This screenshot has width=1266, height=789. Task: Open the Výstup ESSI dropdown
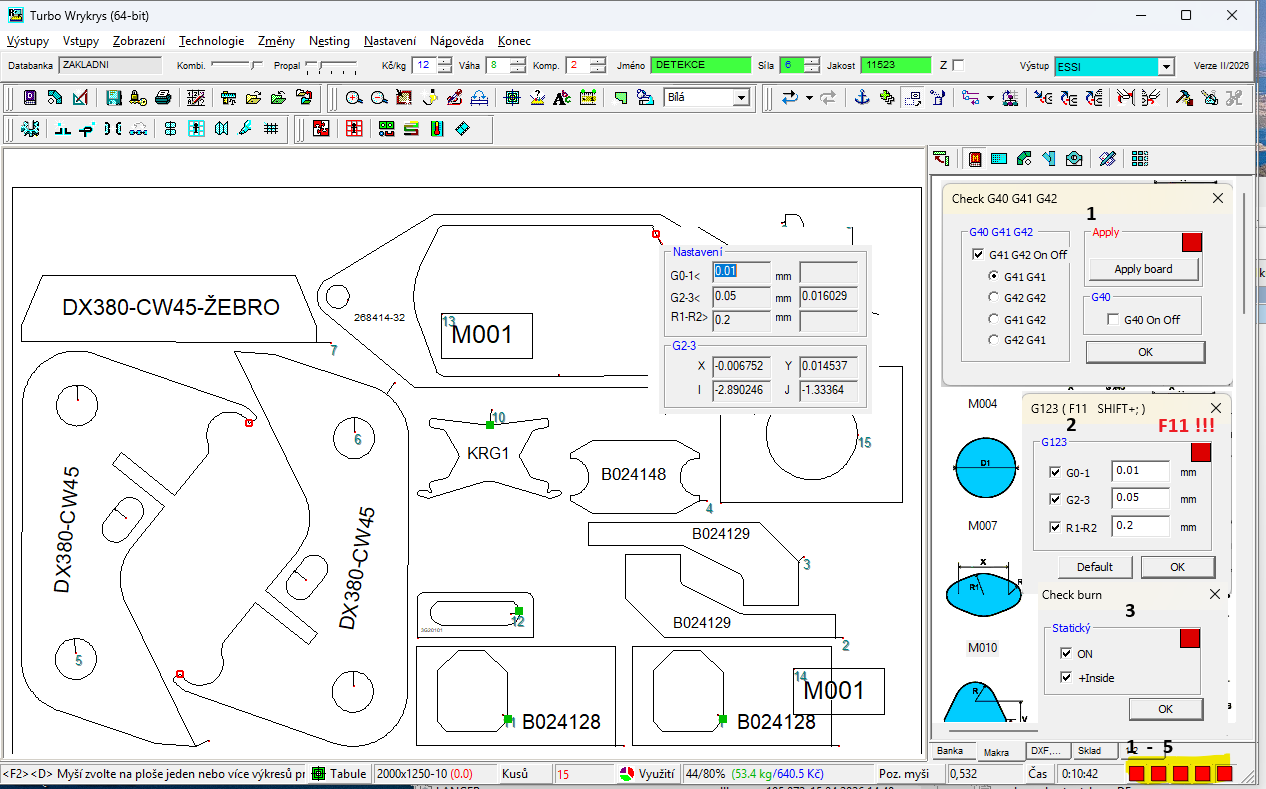[1164, 67]
